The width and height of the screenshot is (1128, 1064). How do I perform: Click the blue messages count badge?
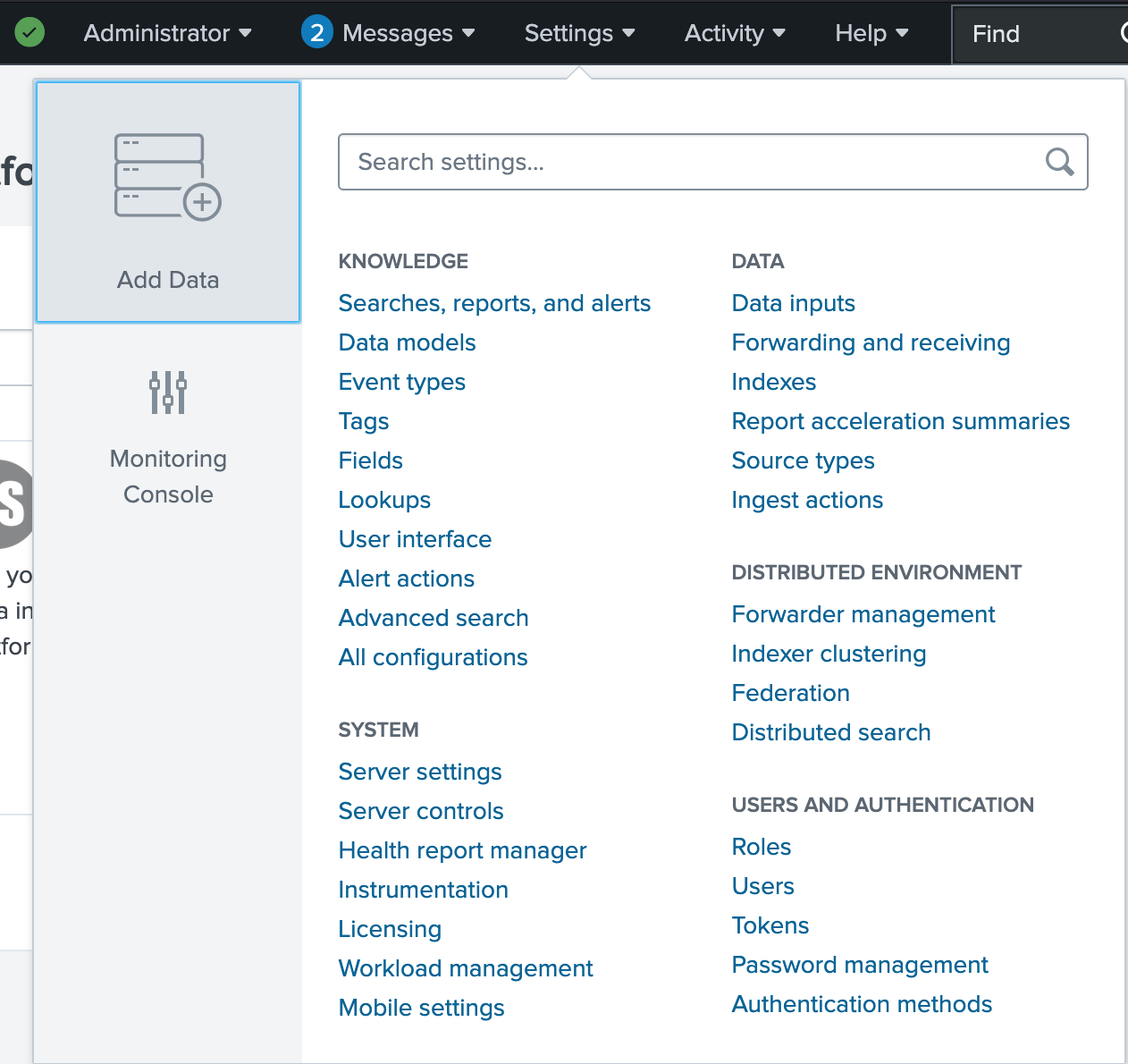[x=316, y=33]
